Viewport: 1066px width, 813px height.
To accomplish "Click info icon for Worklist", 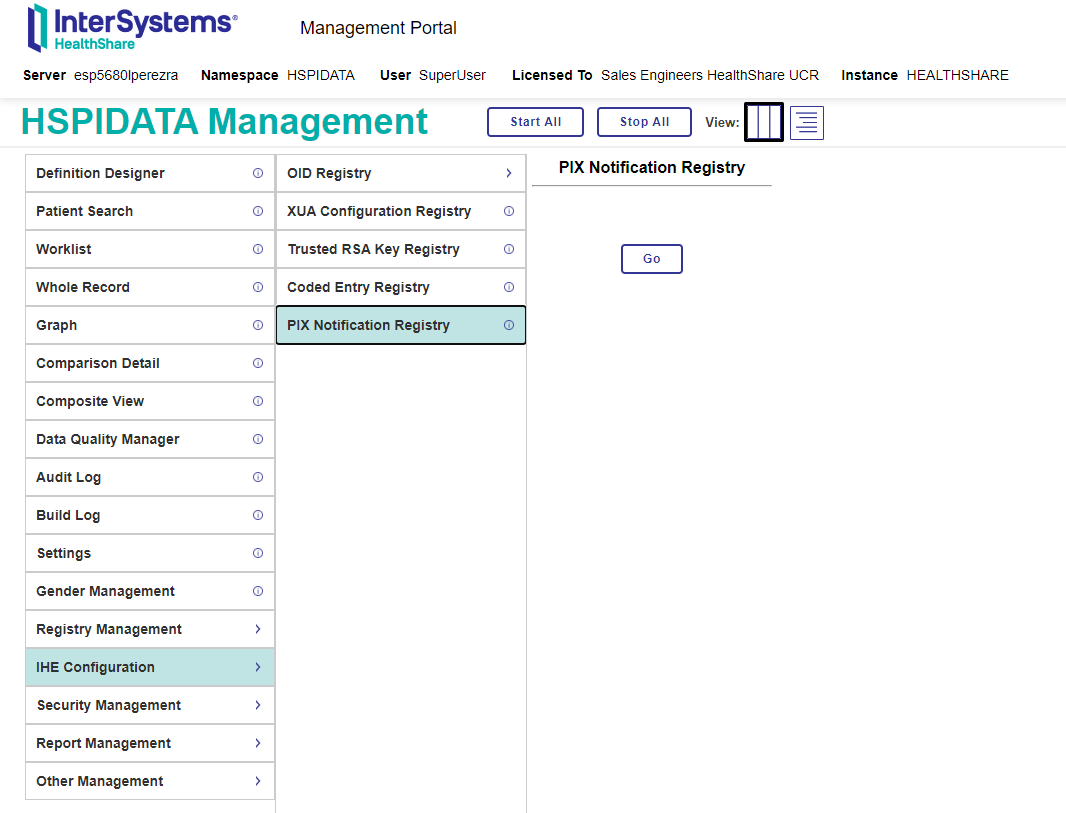I will point(258,249).
